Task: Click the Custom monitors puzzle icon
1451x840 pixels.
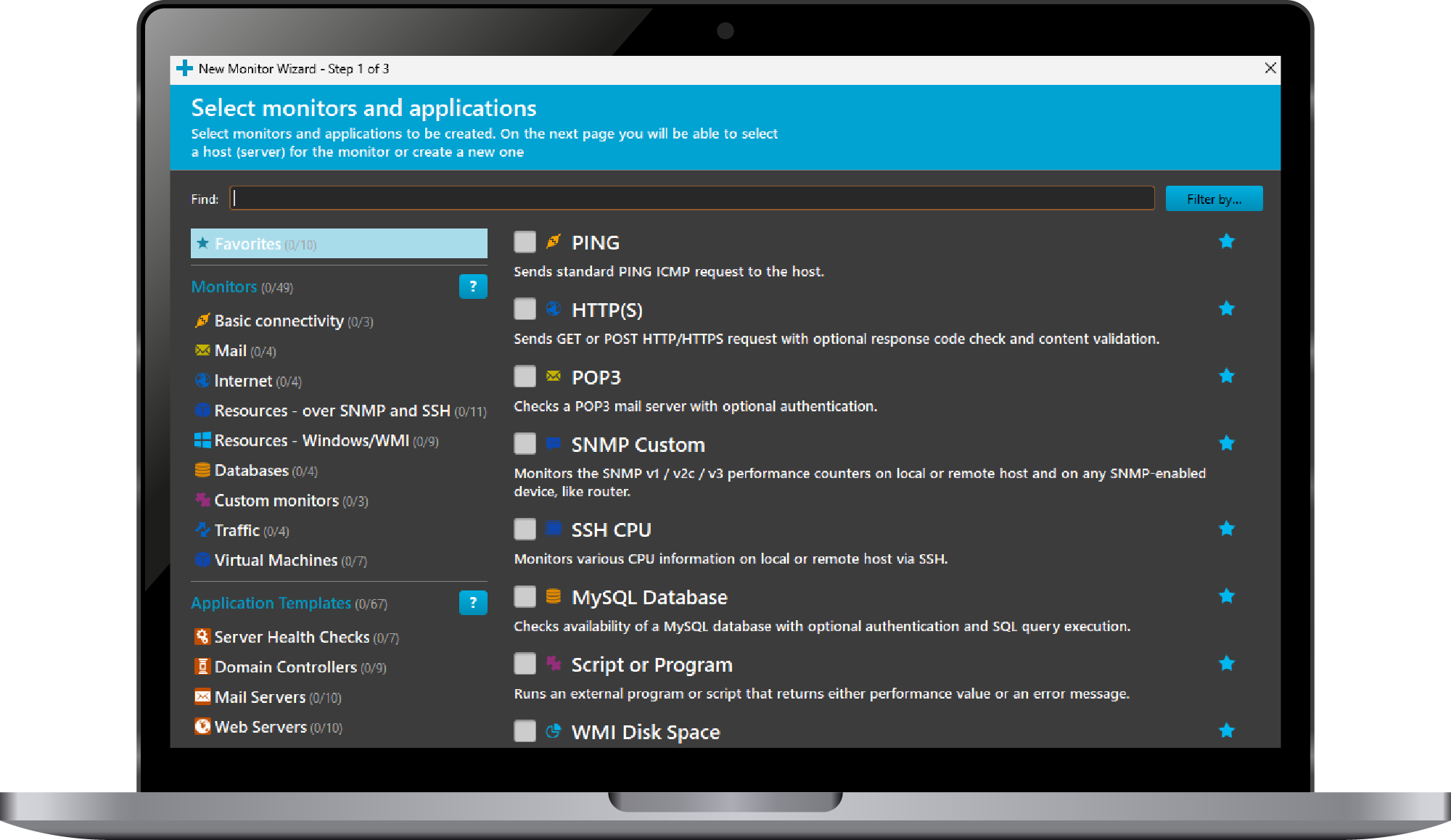Action: (x=202, y=500)
